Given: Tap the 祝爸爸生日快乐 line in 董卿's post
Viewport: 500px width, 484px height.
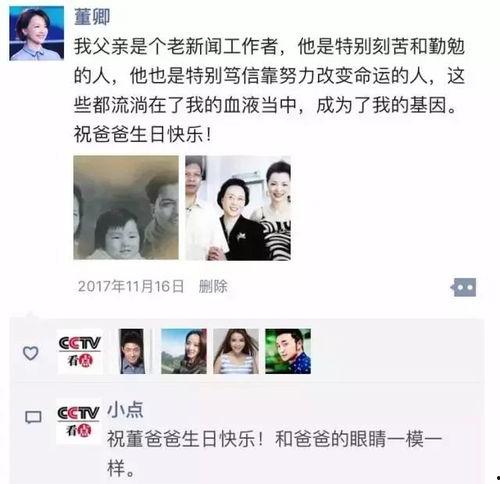Looking at the screenshot, I should [143, 135].
